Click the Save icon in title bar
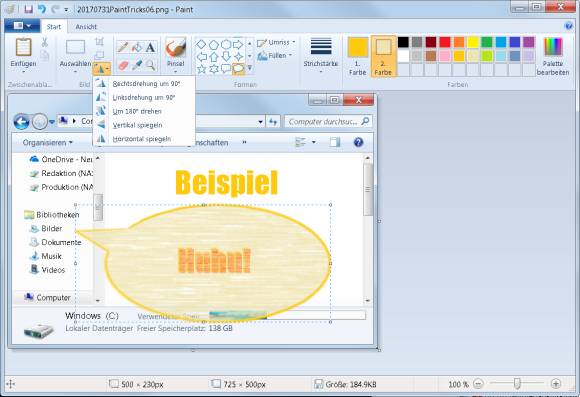580x397 pixels. tap(28, 9)
